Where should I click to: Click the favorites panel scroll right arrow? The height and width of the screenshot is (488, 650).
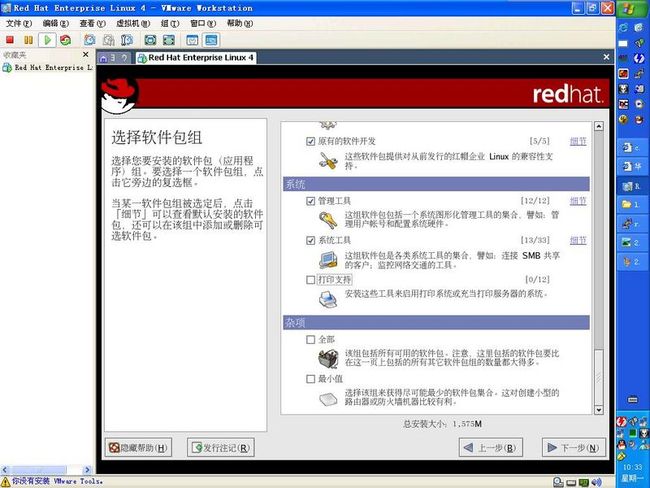coord(87,470)
